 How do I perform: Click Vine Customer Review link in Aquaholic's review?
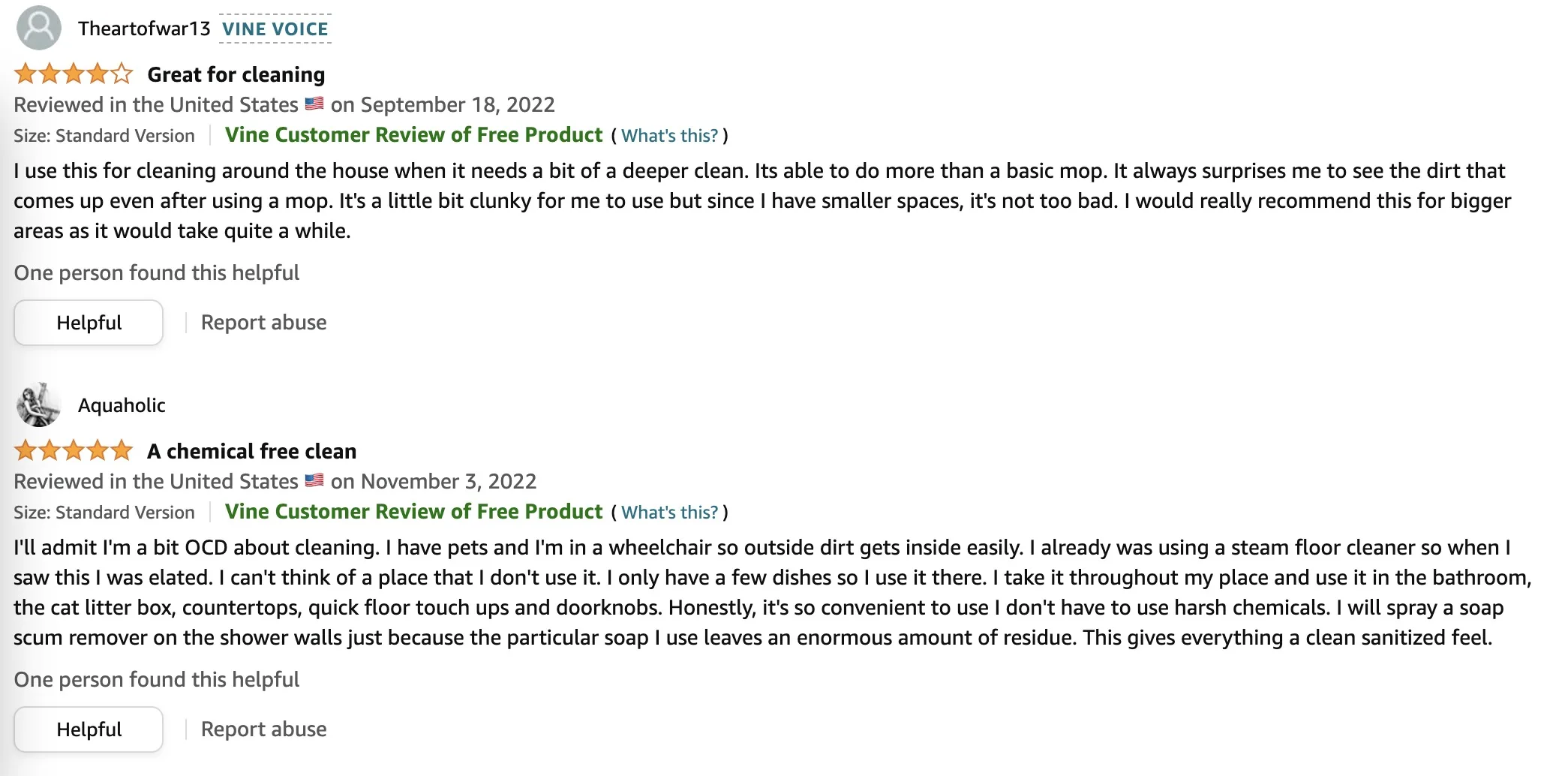click(x=413, y=512)
